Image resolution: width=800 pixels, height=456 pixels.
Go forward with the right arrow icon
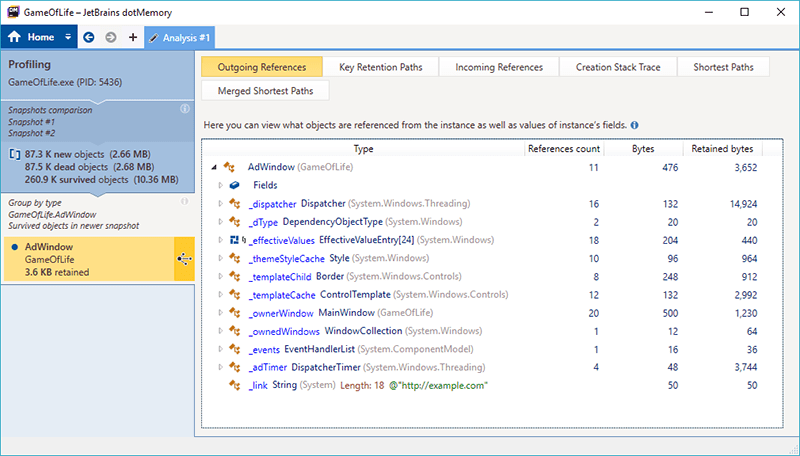click(x=111, y=37)
